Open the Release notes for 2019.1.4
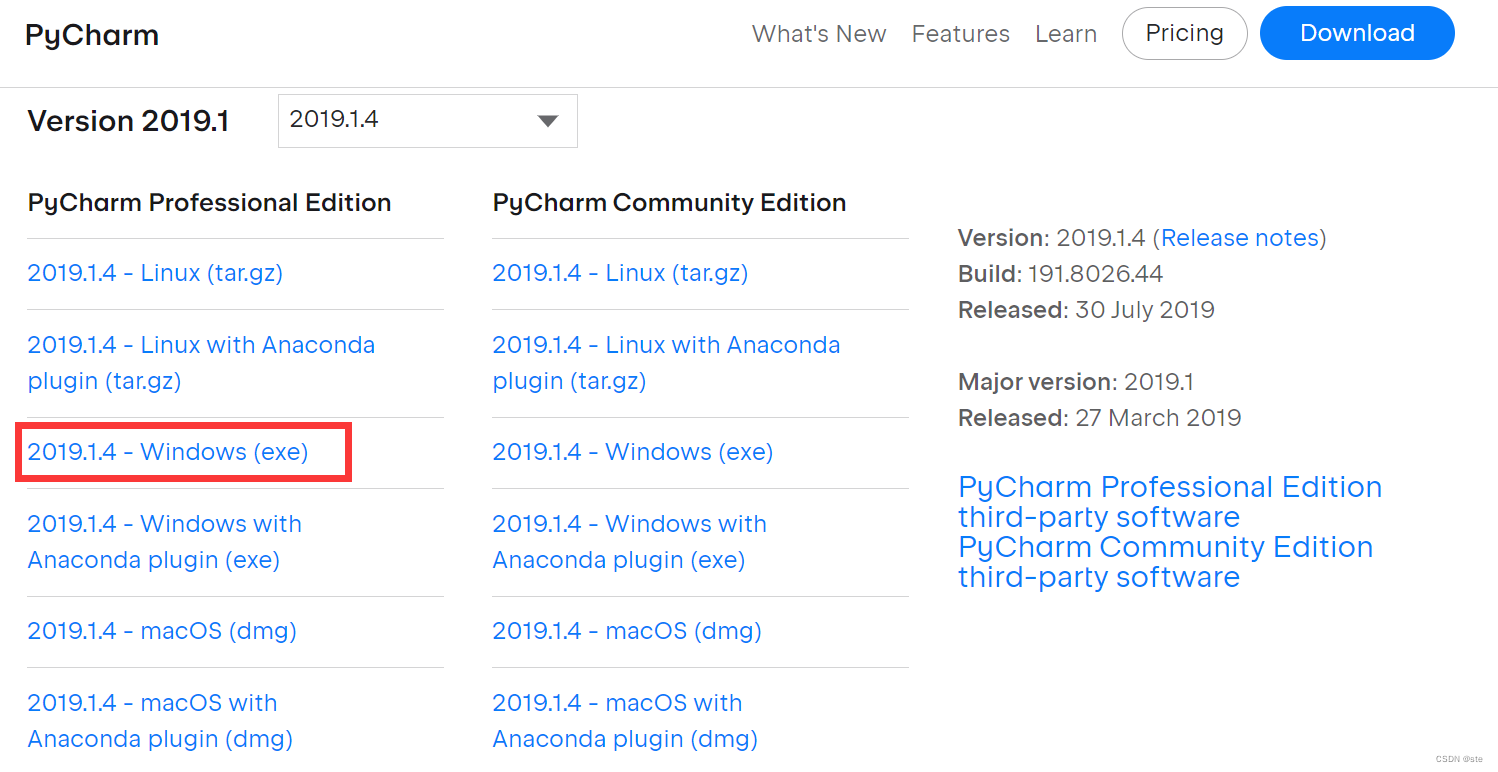 (x=1240, y=237)
